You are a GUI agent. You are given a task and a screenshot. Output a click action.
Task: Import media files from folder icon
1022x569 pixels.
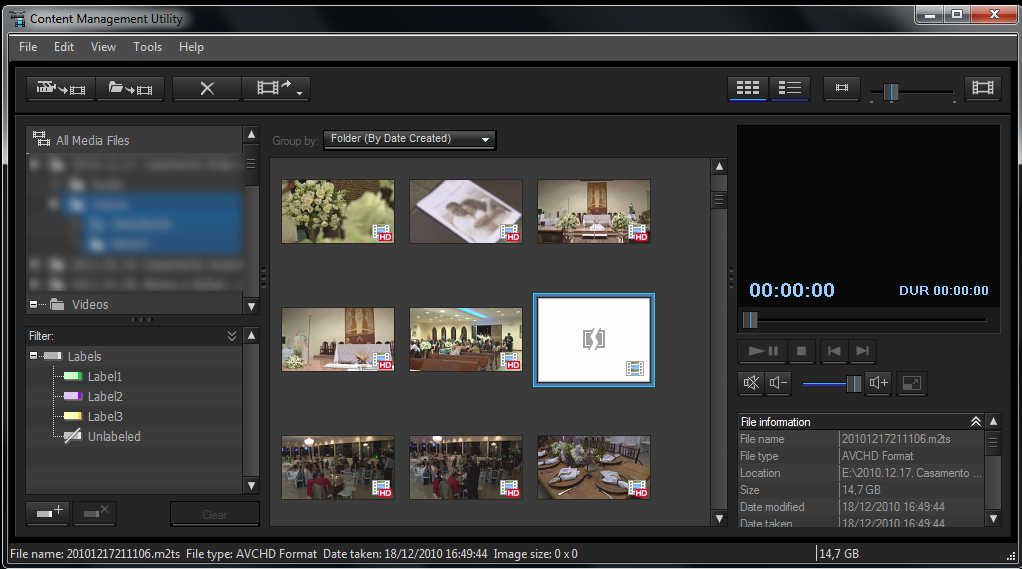click(130, 88)
